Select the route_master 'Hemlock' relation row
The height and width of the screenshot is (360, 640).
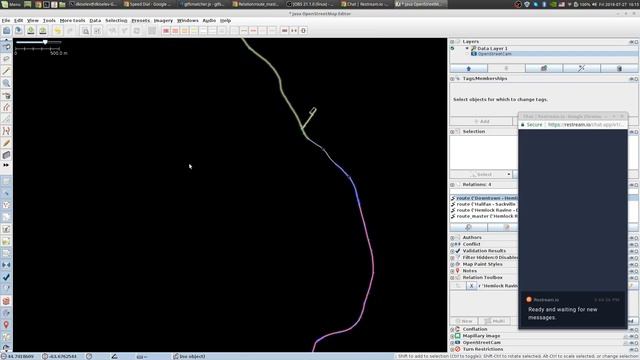click(484, 216)
